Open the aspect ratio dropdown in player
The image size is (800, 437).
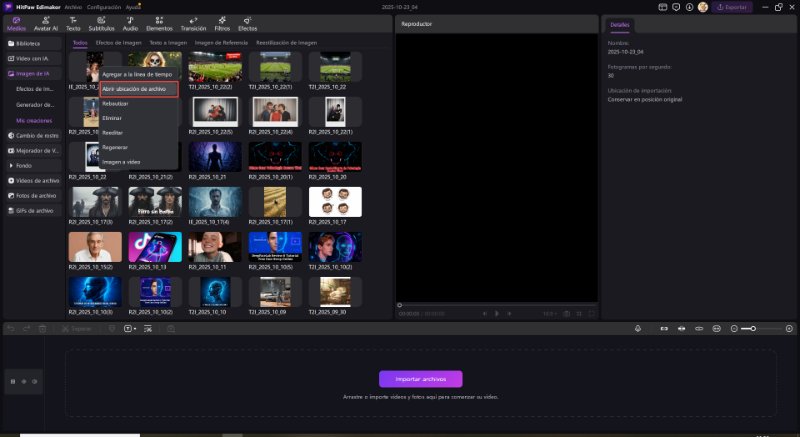(x=548, y=313)
